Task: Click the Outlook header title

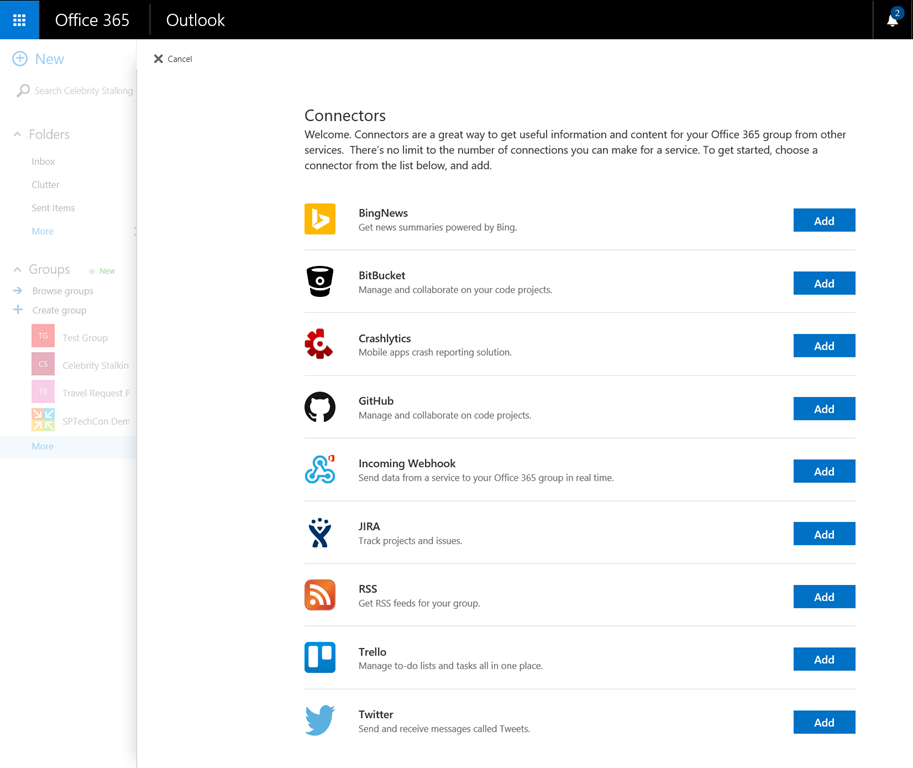Action: tap(195, 20)
